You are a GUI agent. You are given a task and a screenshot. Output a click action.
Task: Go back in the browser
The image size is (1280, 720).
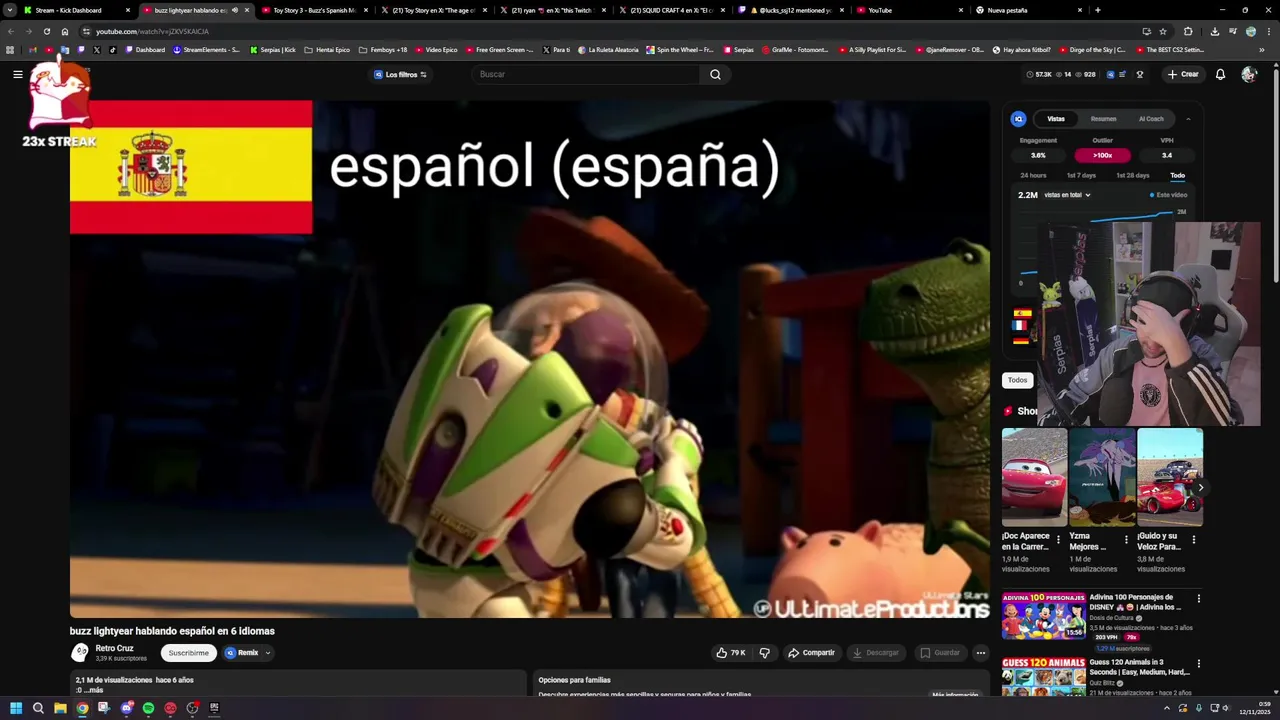click(11, 31)
